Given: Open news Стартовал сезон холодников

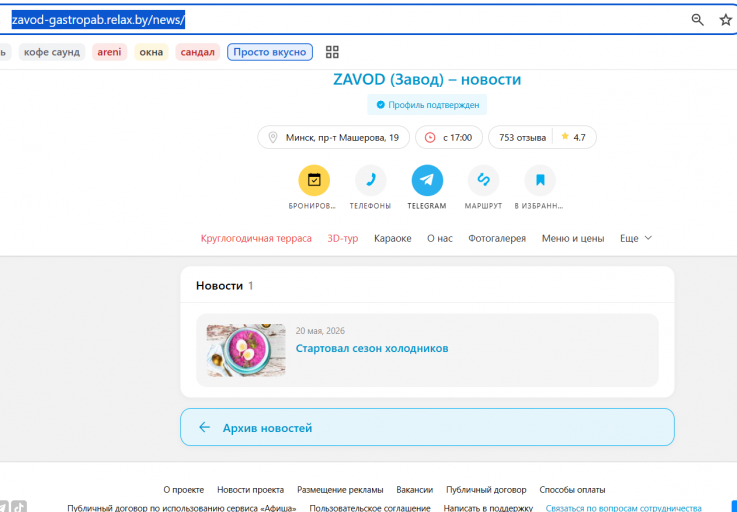Looking at the screenshot, I should 372,348.
